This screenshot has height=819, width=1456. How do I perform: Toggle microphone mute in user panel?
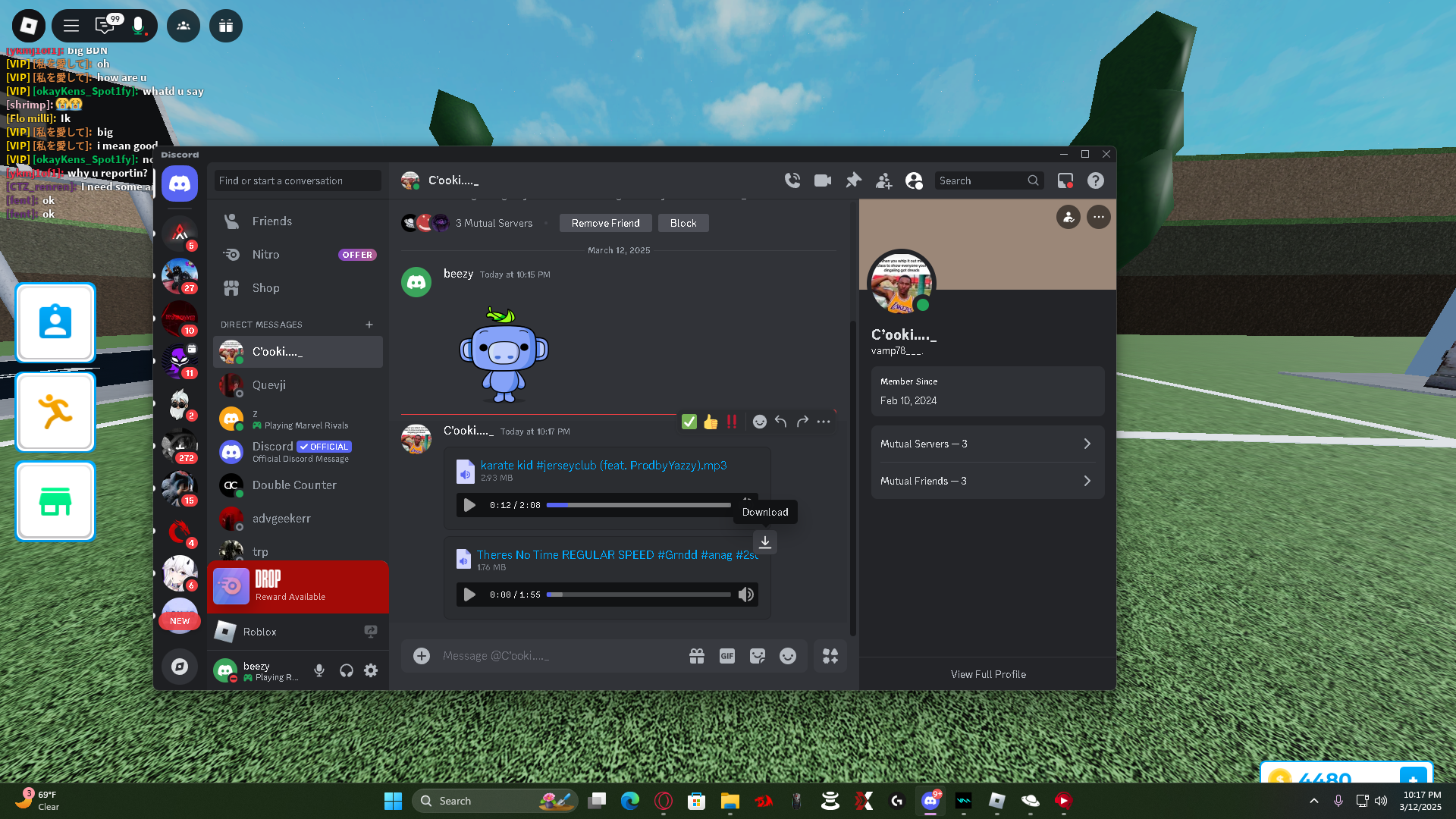(x=319, y=670)
